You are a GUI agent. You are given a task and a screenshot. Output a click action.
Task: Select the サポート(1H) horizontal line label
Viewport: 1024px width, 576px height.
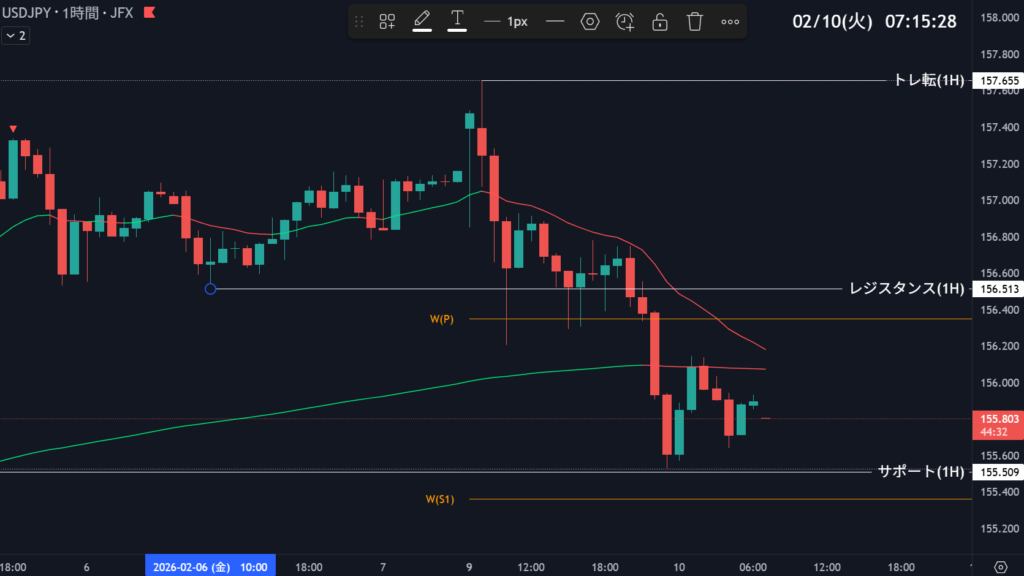click(x=921, y=471)
